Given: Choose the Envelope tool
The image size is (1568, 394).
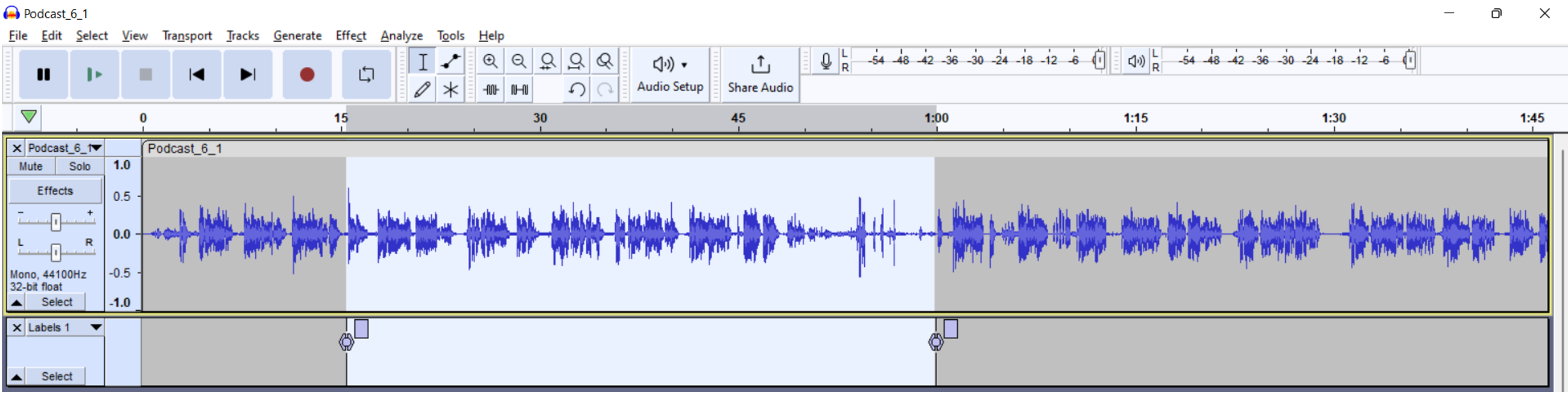Looking at the screenshot, I should coord(450,61).
